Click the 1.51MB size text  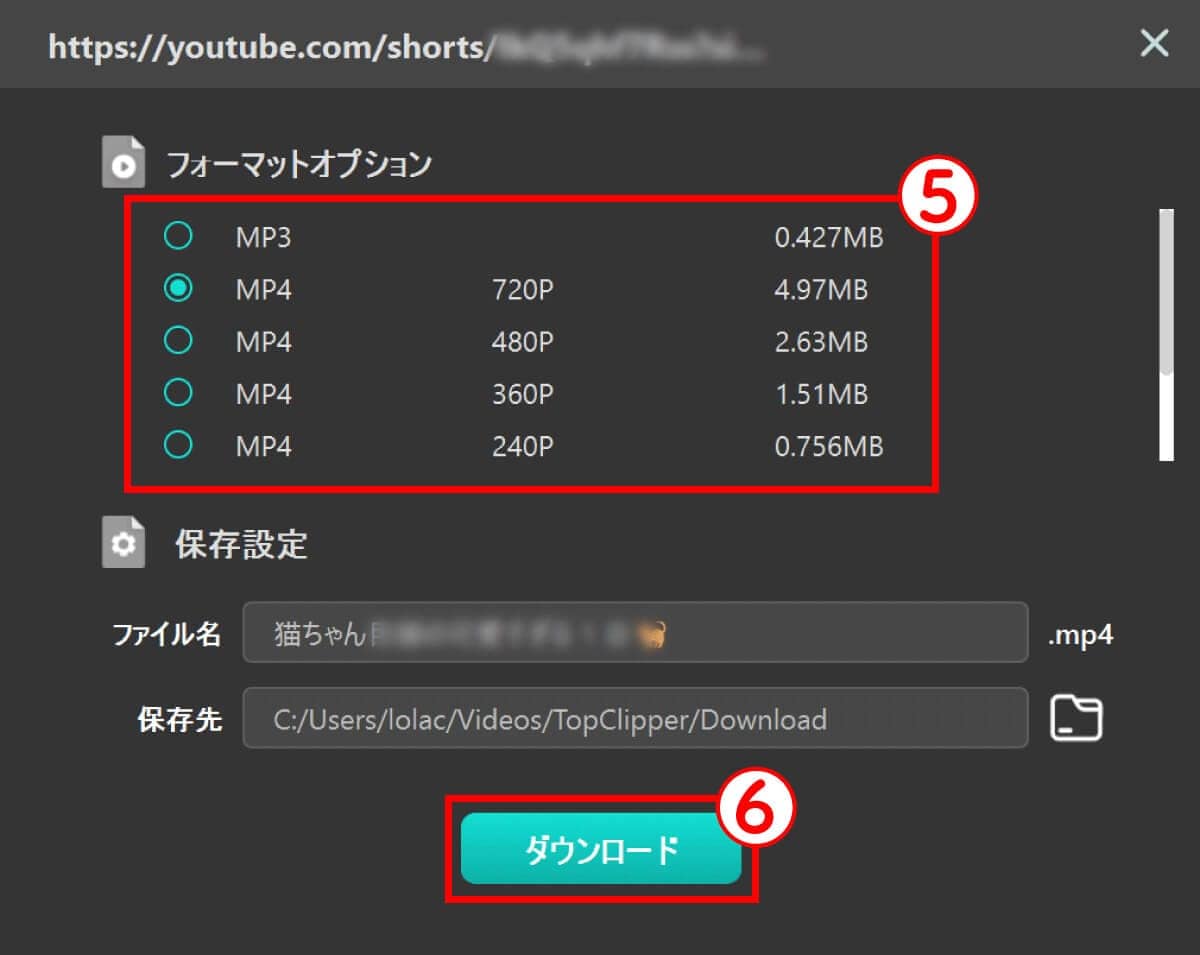[821, 394]
